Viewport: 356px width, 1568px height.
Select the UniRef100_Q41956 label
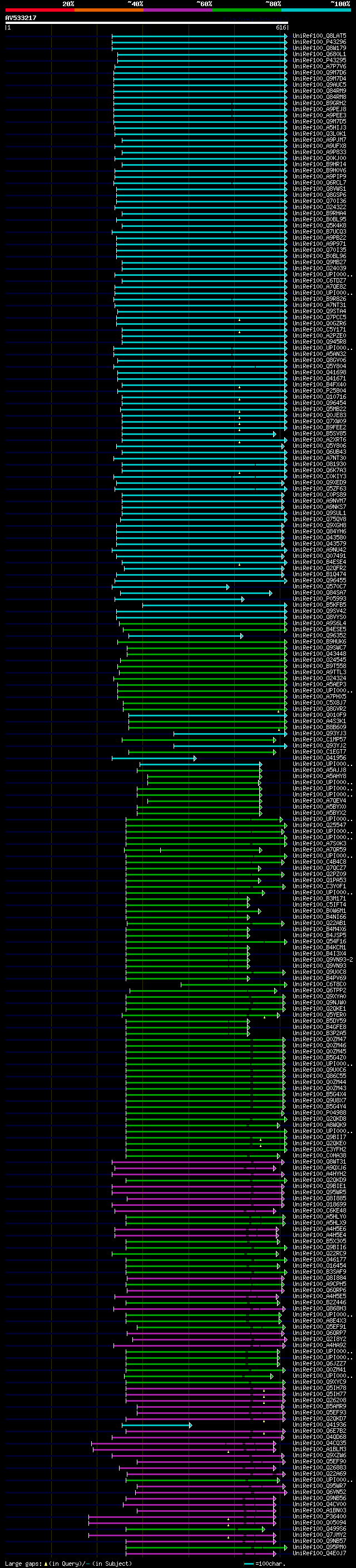point(319,758)
